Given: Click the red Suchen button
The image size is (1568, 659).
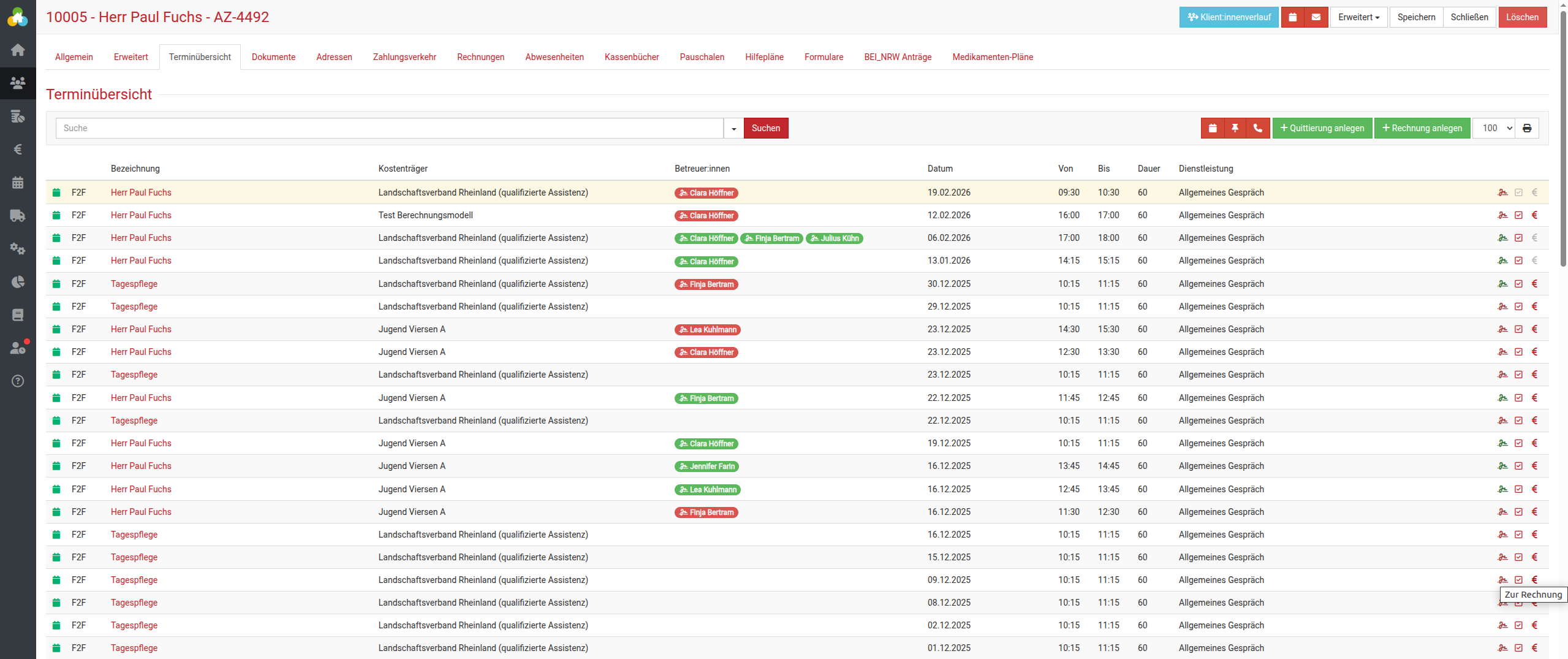Looking at the screenshot, I should 765,128.
